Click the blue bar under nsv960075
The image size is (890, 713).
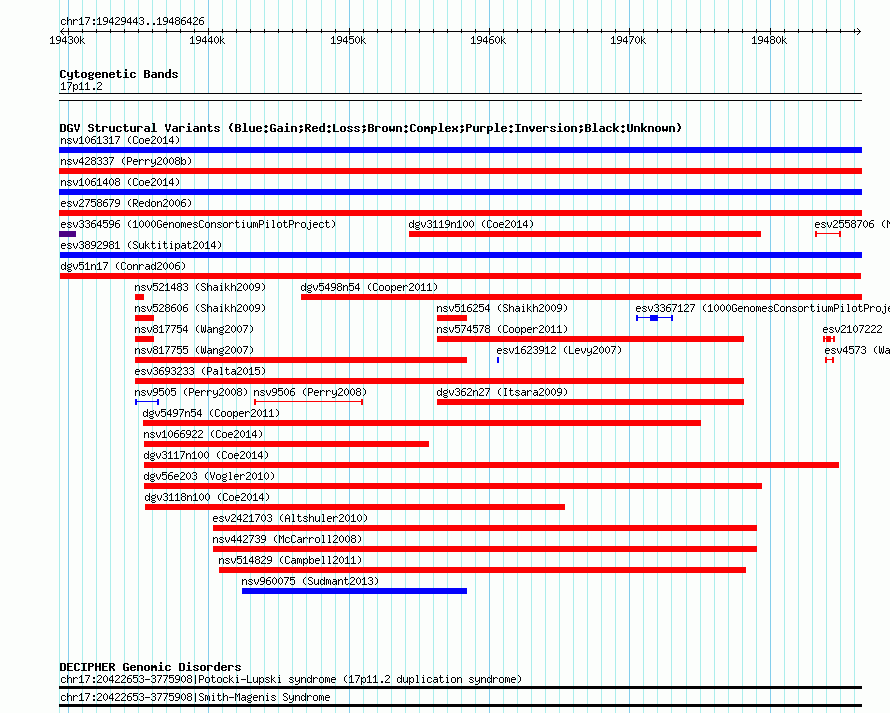coord(354,591)
